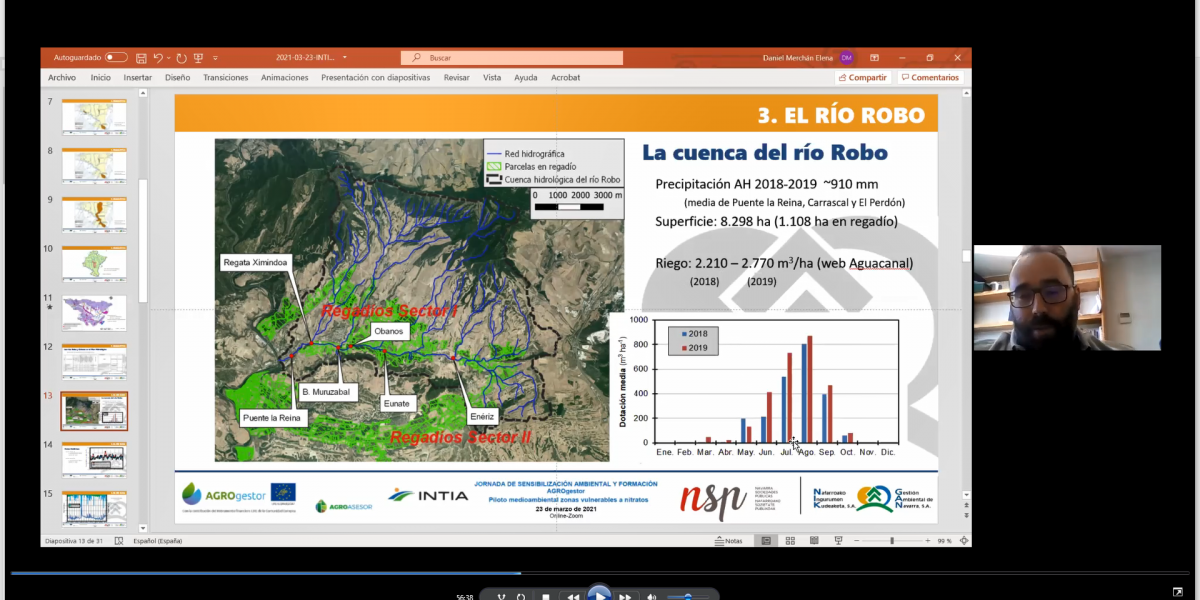Click La cuenca del río Robo heading
1200x600 pixels.
click(x=765, y=153)
